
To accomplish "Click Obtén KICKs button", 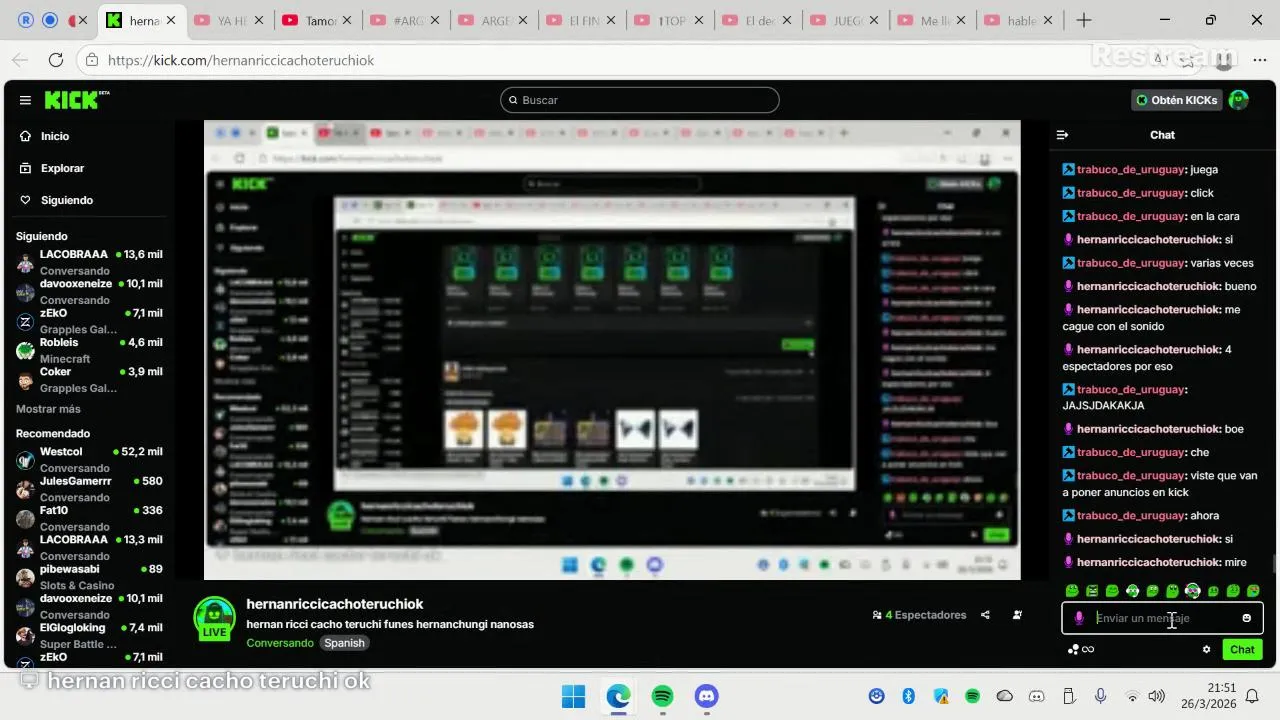I will tap(1176, 100).
